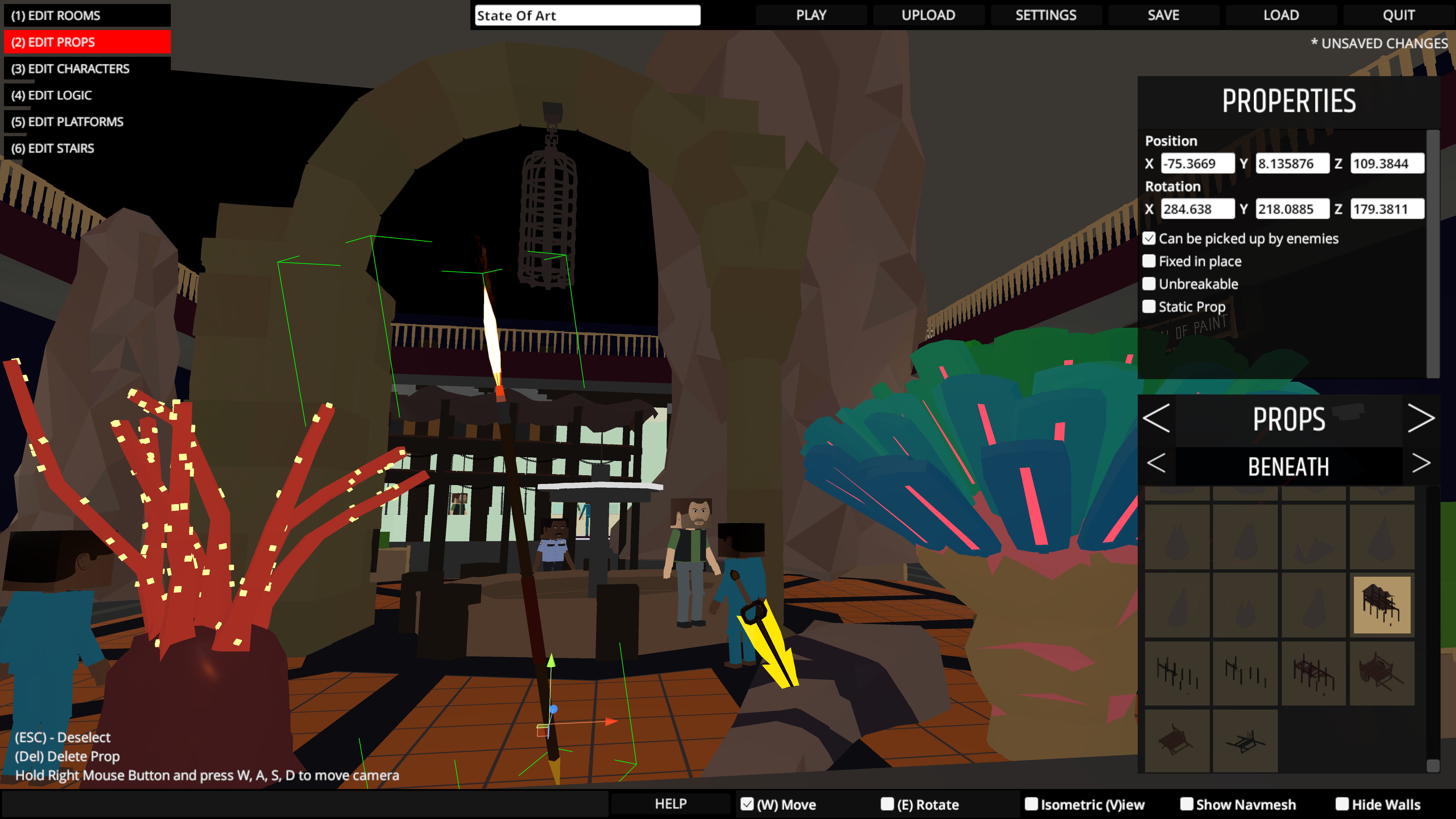Toggle Can be picked up by enemies
This screenshot has height=819, width=1456.
tap(1149, 239)
